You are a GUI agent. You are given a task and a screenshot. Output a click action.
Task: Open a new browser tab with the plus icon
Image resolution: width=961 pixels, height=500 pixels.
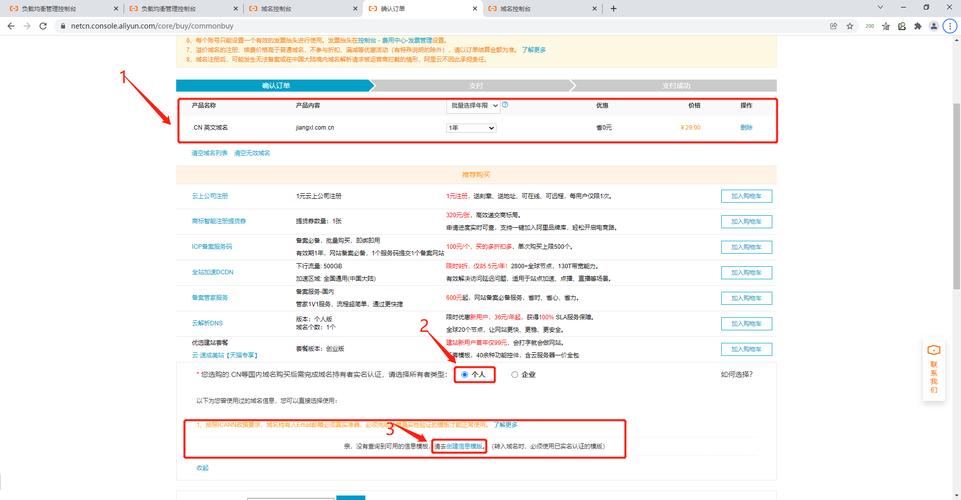pos(613,8)
